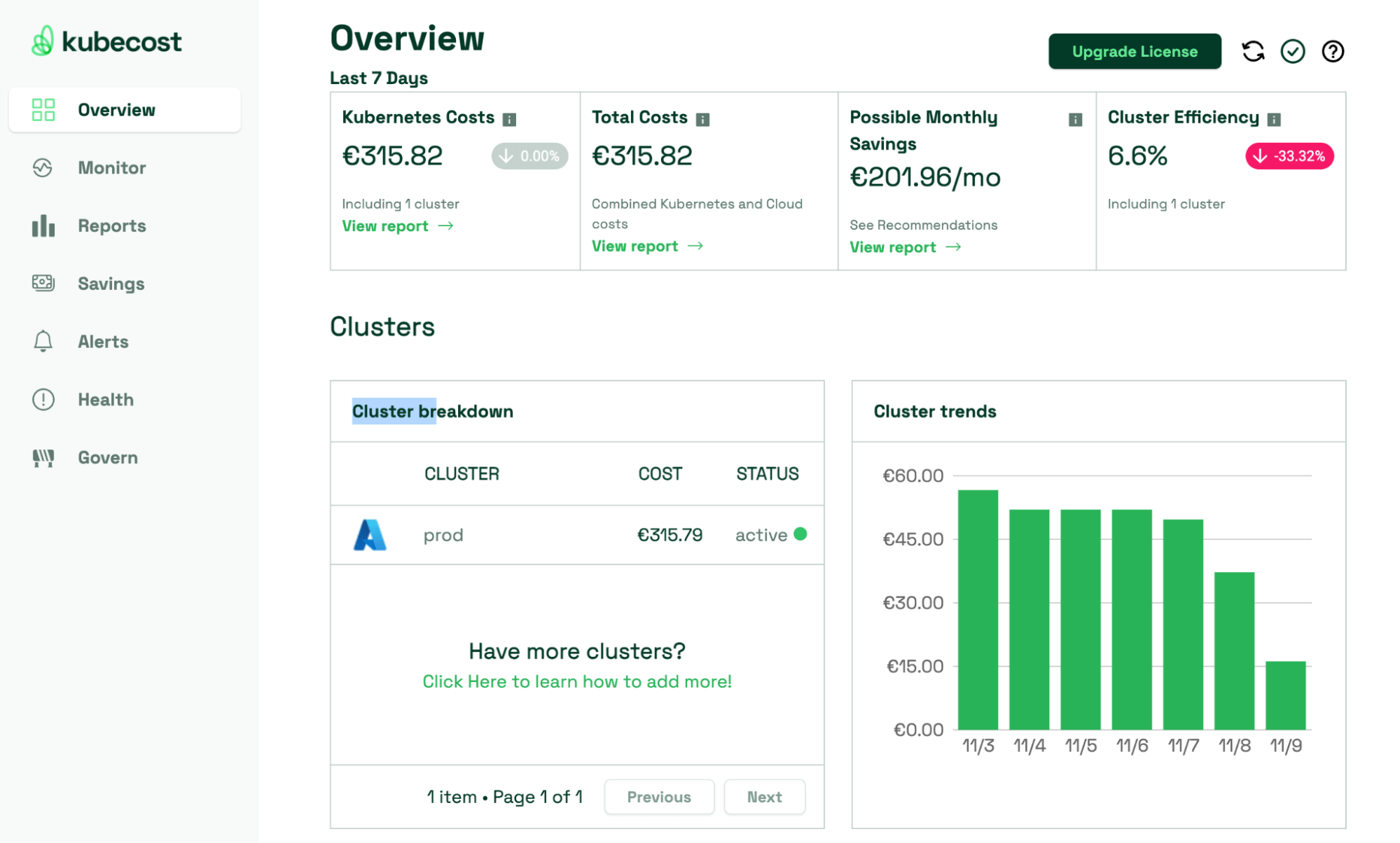Click the 11/3 bar in Cluster trends
Screen dimensions: 1400x843
pos(978,609)
